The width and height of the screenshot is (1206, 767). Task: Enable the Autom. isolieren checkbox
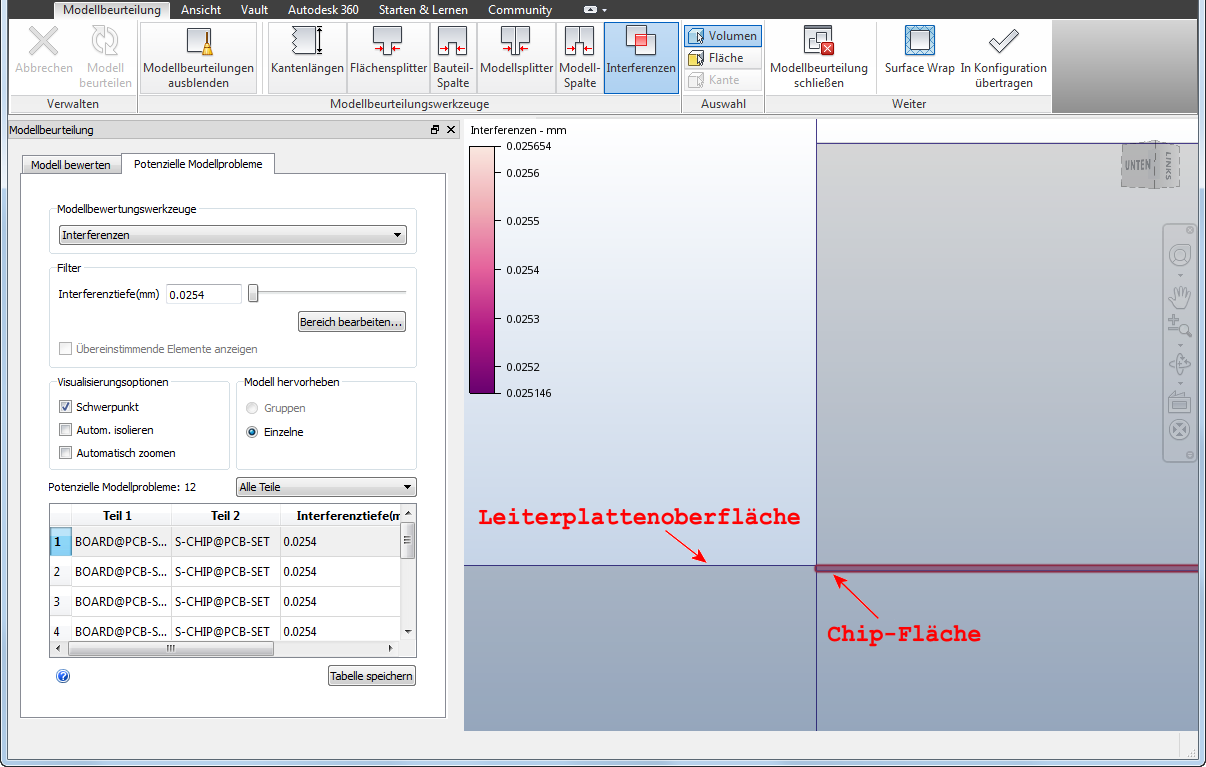coord(66,430)
